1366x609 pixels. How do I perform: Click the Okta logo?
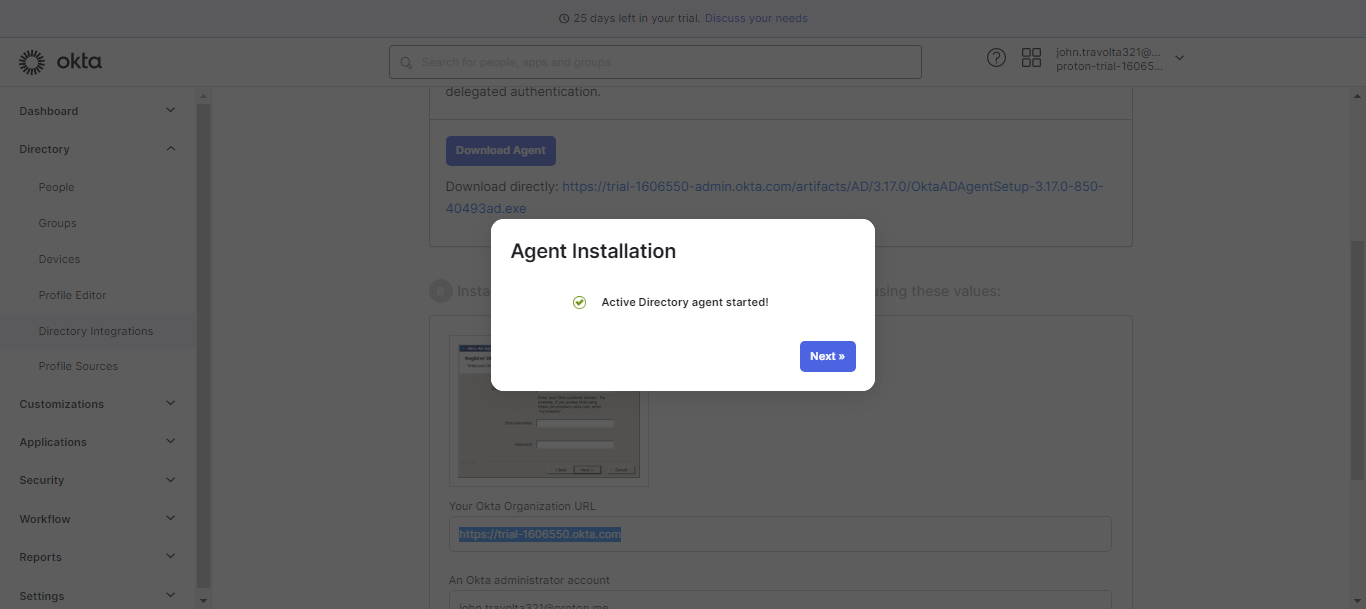[60, 62]
